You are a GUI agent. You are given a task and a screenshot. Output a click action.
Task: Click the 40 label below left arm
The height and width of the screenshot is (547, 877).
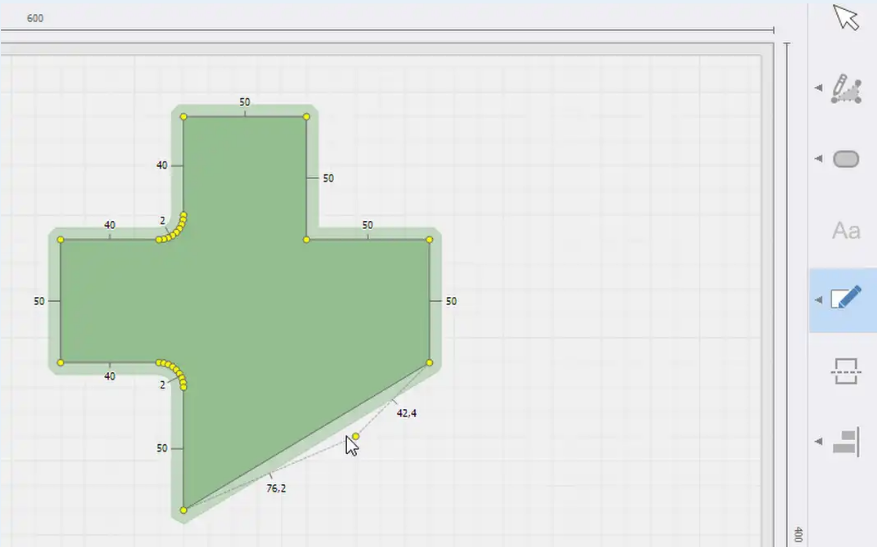point(110,376)
